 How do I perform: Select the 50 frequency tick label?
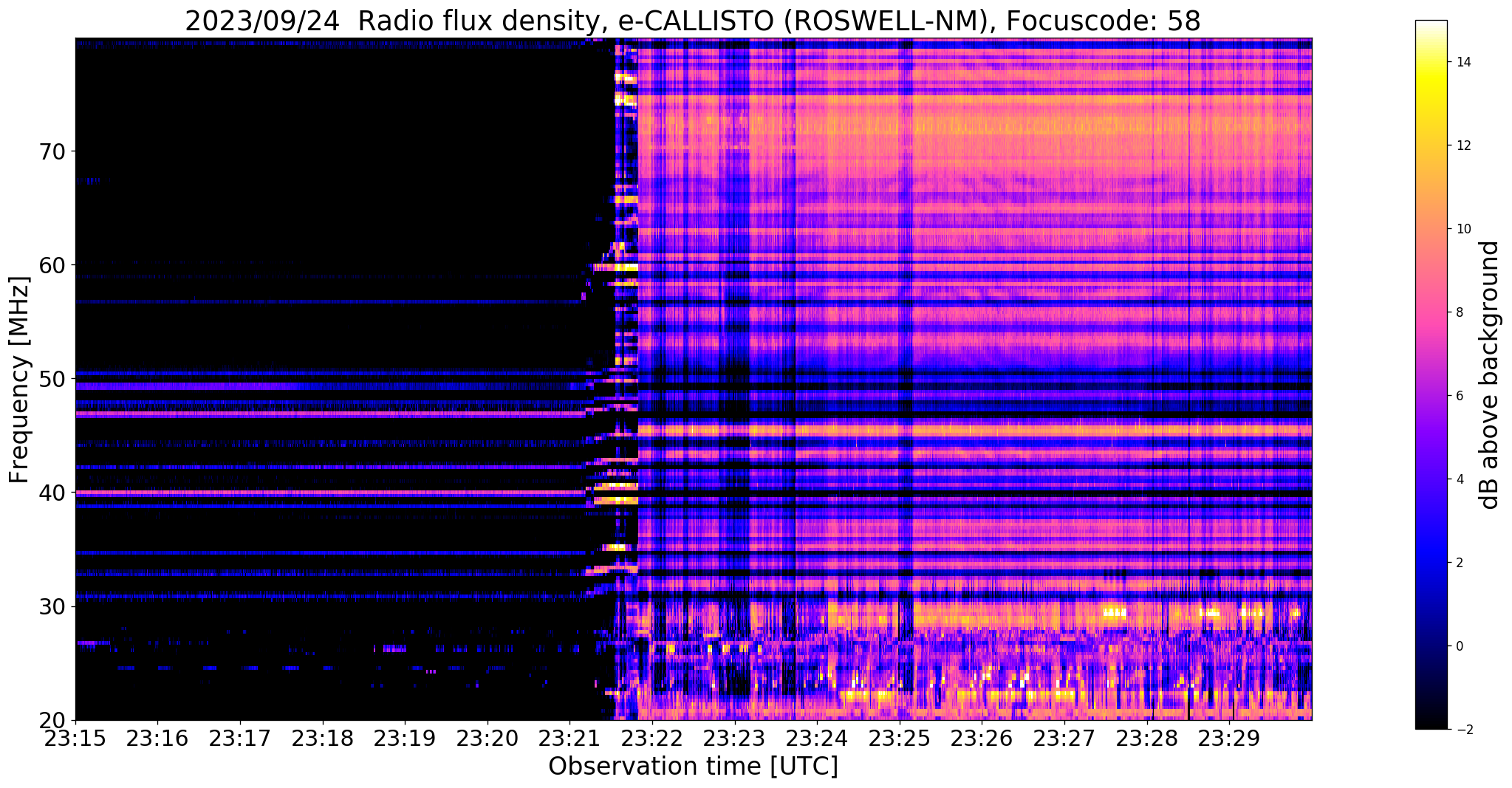click(52, 379)
